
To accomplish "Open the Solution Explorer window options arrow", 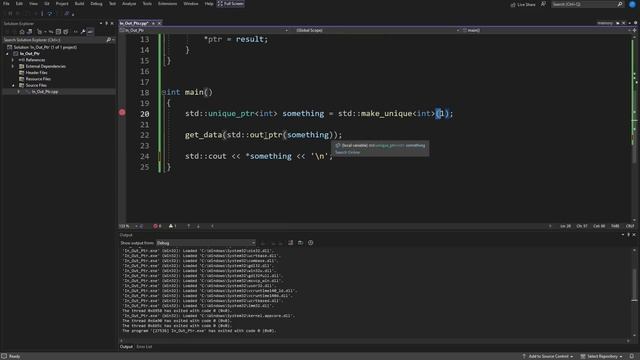I will click(101, 24).
